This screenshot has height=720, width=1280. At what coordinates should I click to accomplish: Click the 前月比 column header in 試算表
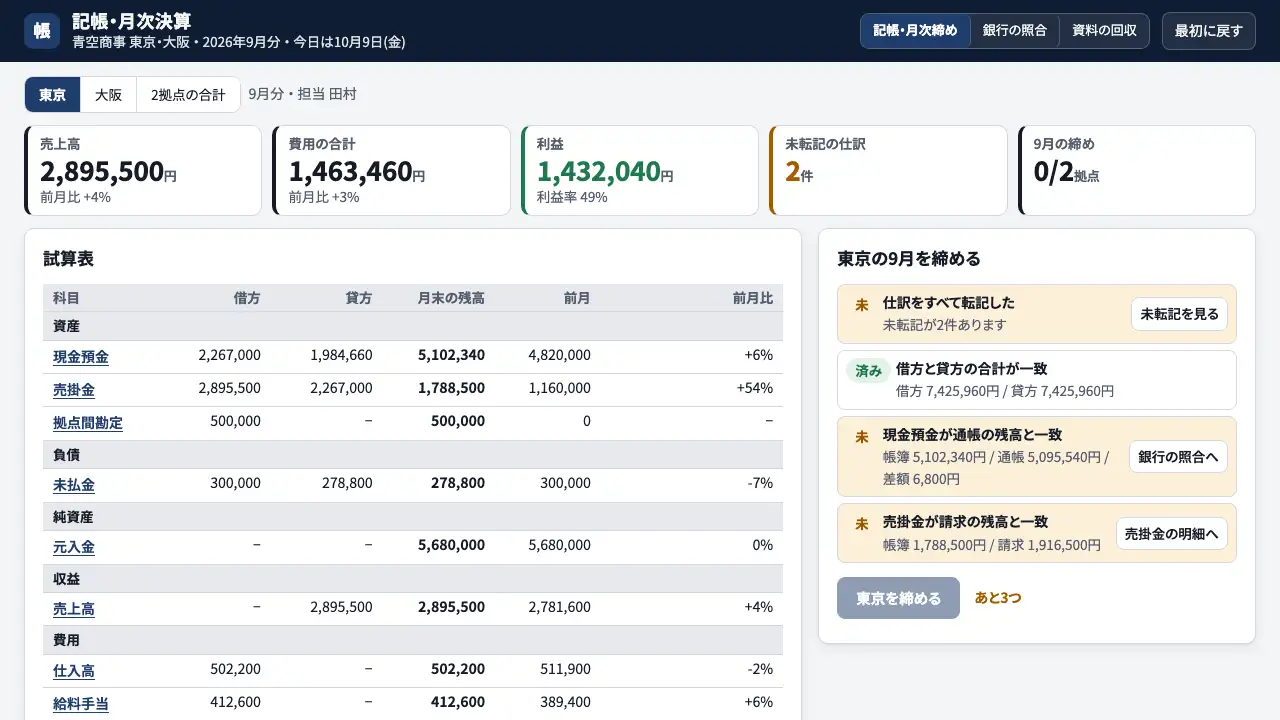(x=753, y=298)
